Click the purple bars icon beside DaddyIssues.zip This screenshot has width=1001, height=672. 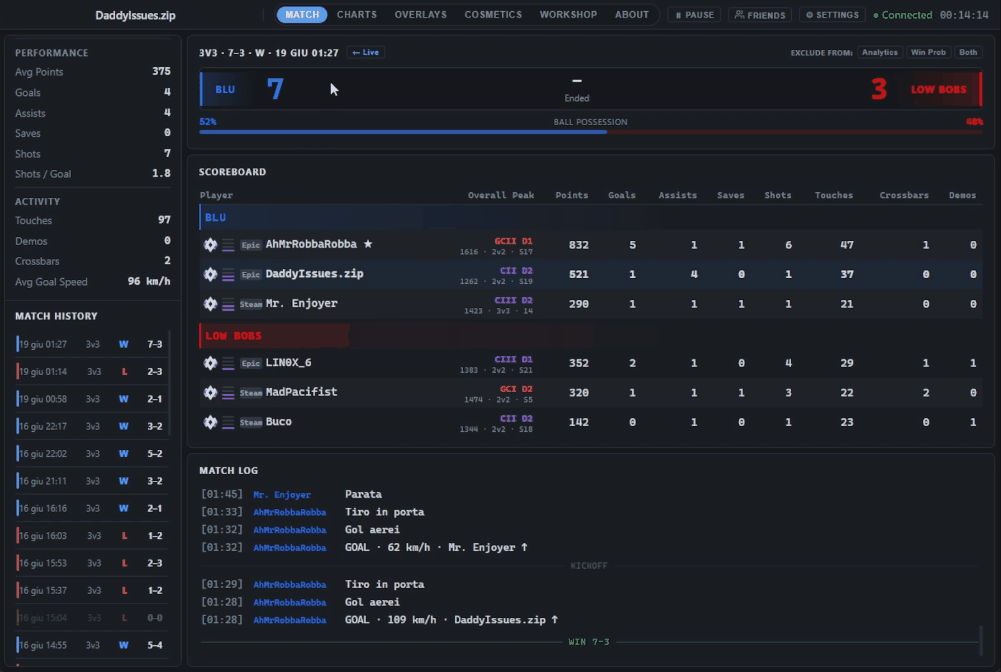click(228, 275)
